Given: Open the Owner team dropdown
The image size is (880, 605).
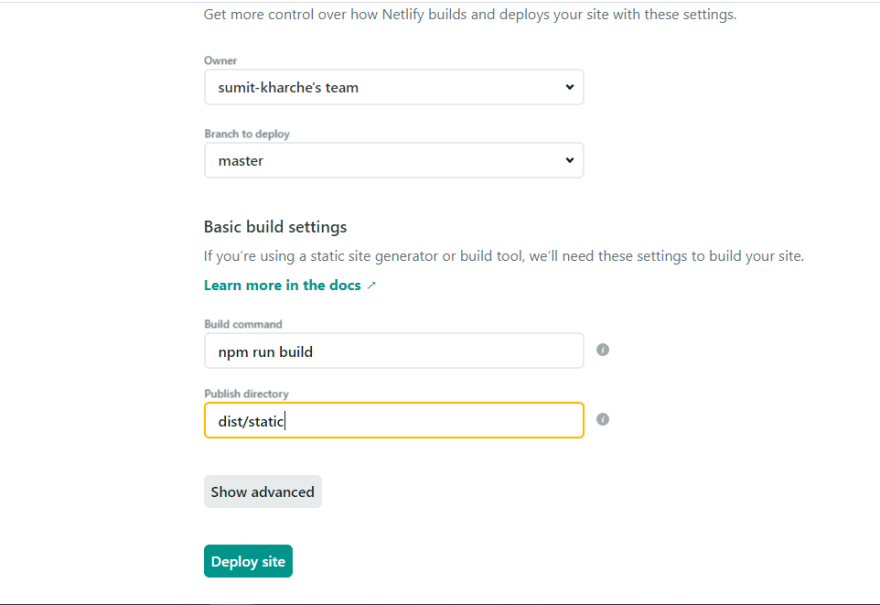Looking at the screenshot, I should click(393, 87).
